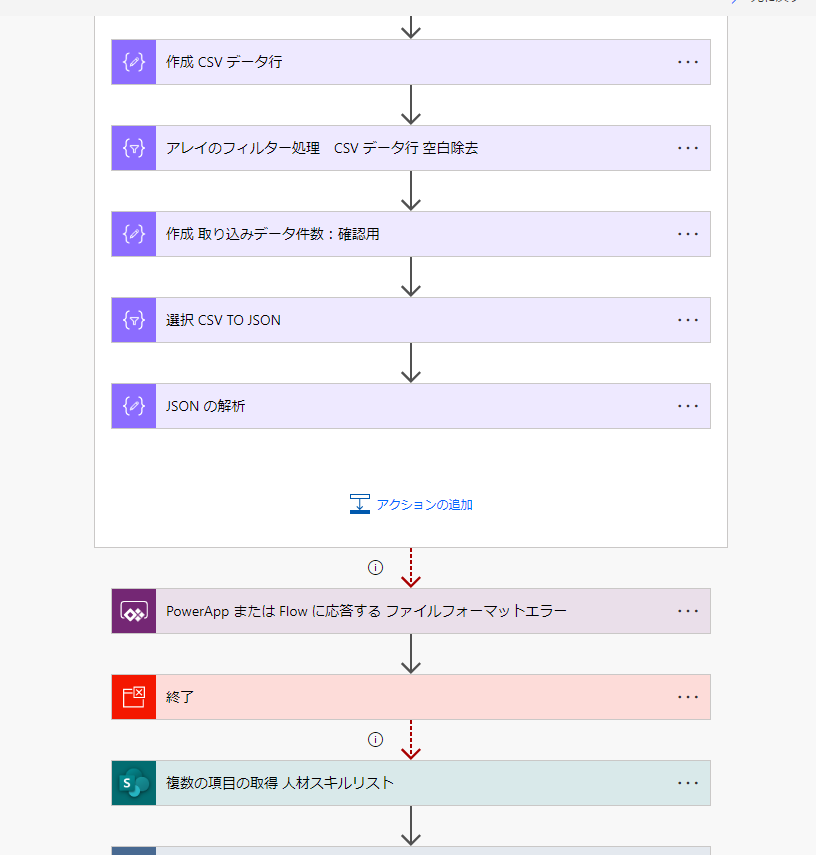Click the JSON の解析 action icon

click(134, 406)
